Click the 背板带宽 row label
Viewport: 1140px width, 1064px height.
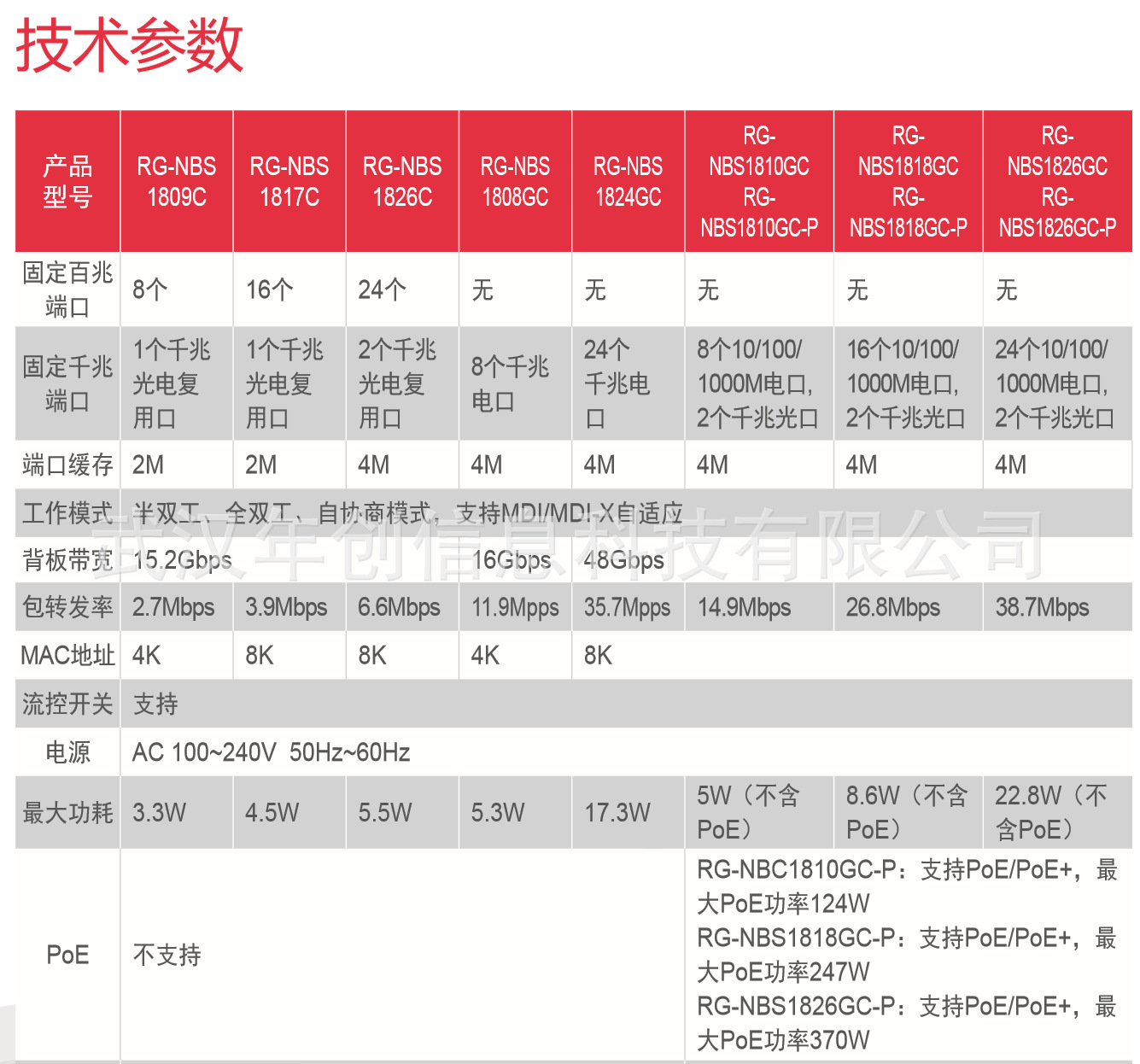pyautogui.click(x=67, y=560)
